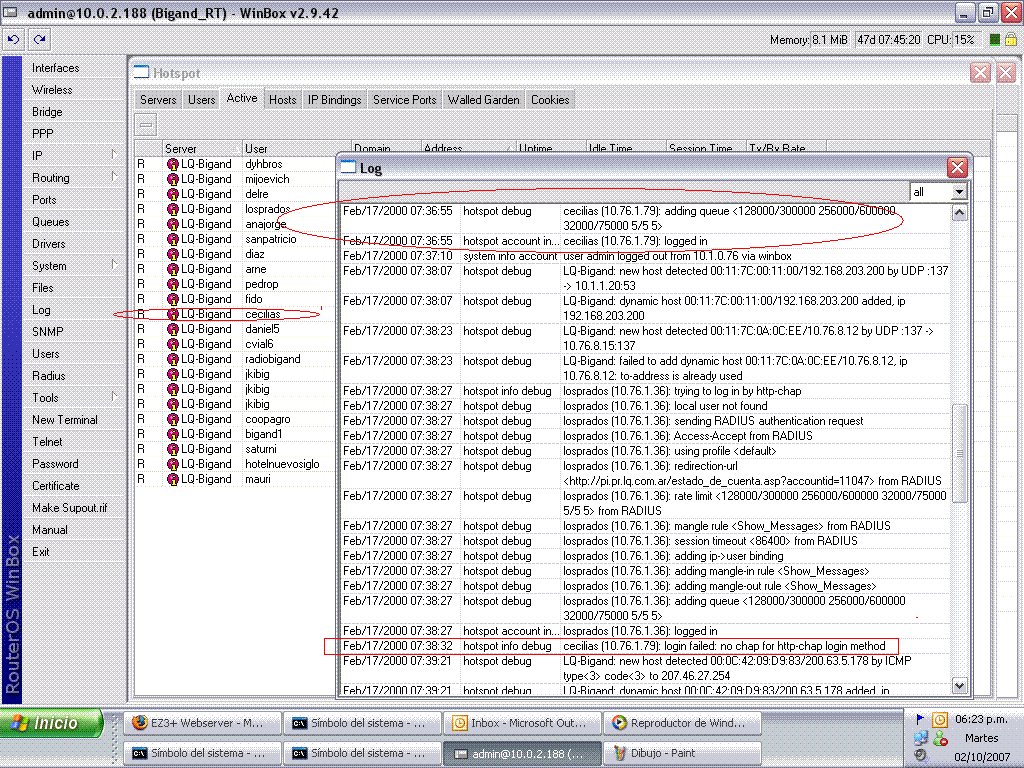Image resolution: width=1024 pixels, height=768 pixels.
Task: Click the Inicio start button
Action: (x=50, y=722)
